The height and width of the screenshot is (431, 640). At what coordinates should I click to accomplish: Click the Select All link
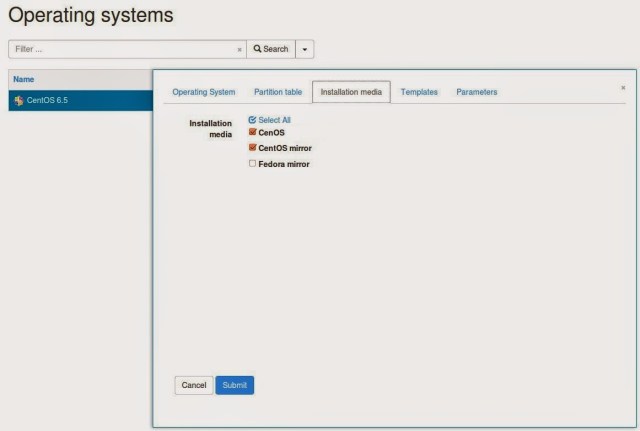pos(274,120)
